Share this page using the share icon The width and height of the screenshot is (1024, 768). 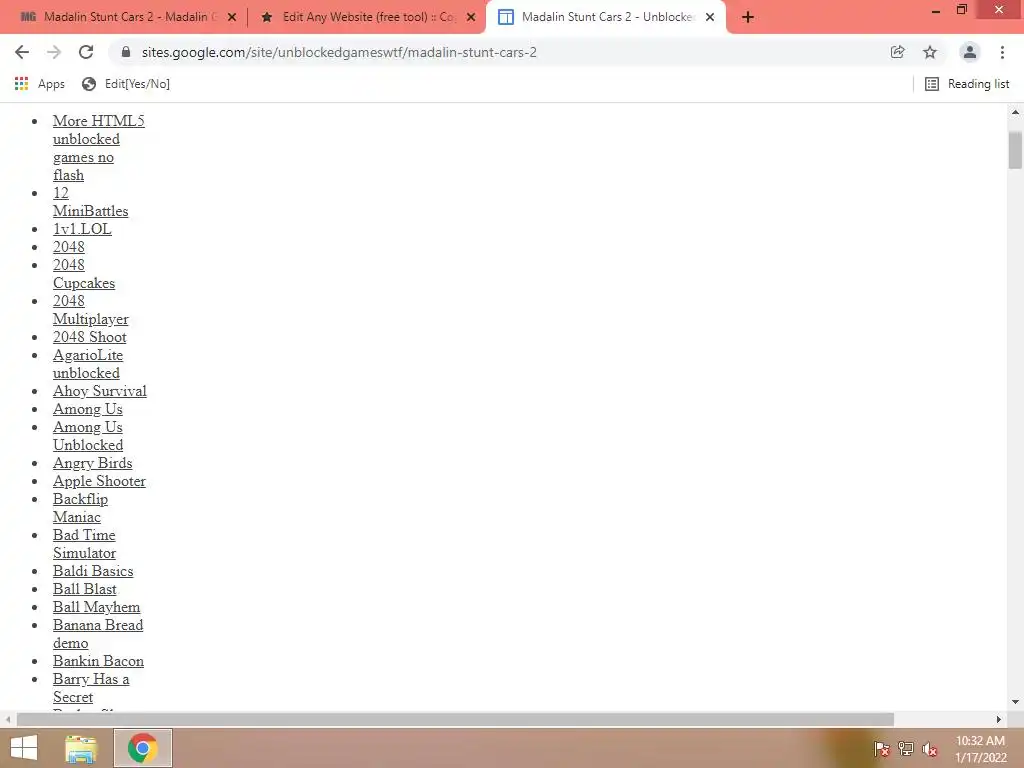tap(897, 52)
